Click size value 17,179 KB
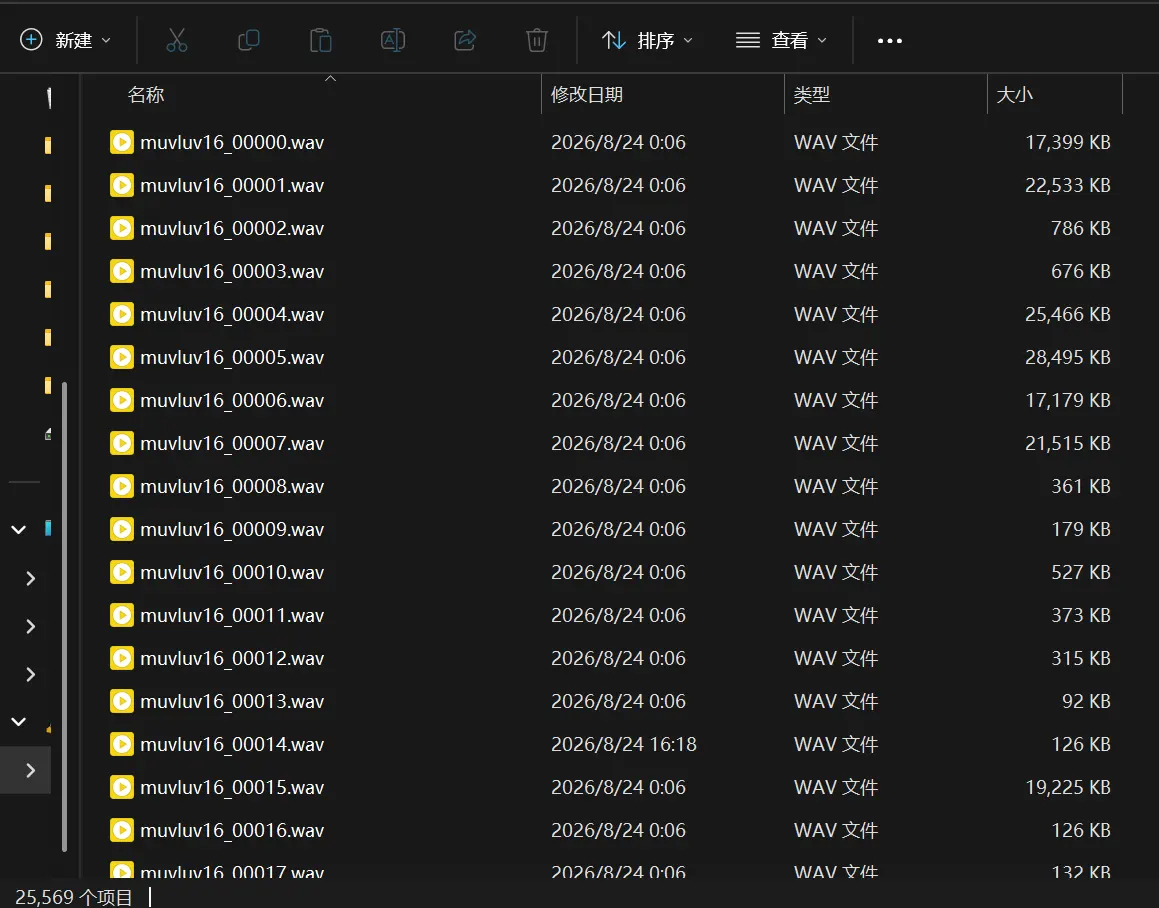Image resolution: width=1159 pixels, height=908 pixels. pyautogui.click(x=1068, y=400)
